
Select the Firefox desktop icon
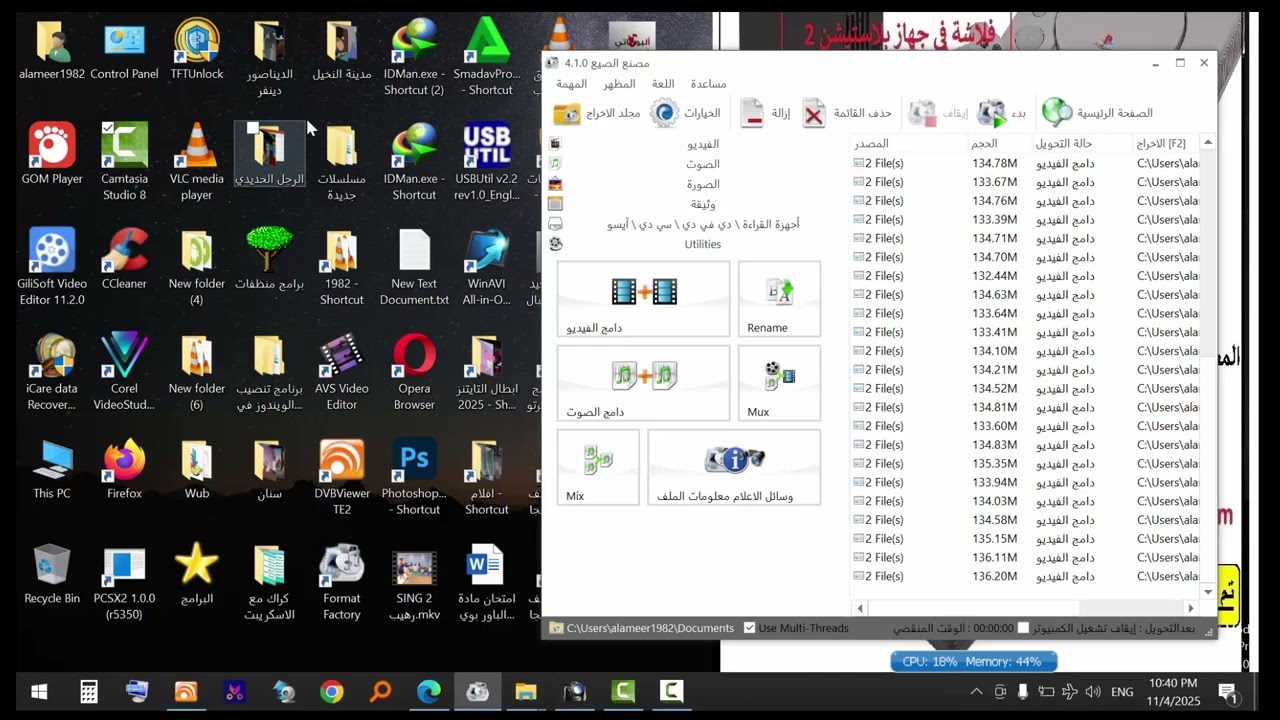[124, 470]
